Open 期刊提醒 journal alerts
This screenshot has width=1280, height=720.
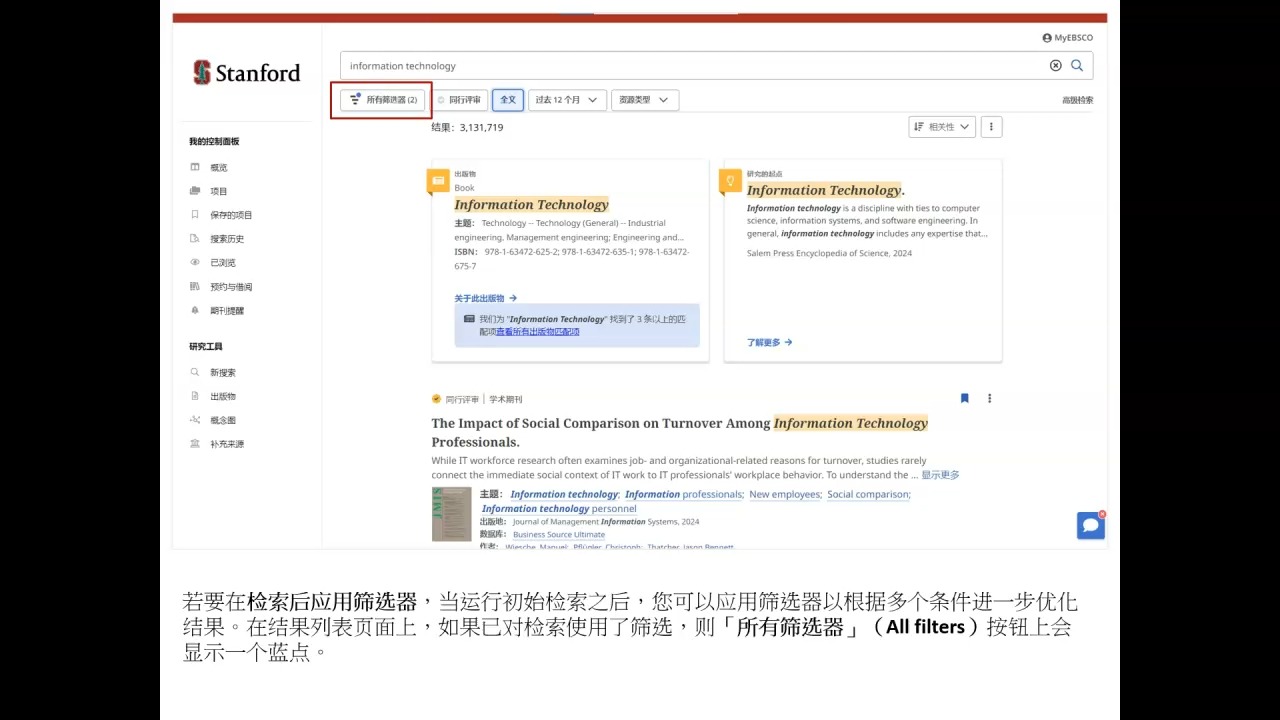[x=227, y=311]
